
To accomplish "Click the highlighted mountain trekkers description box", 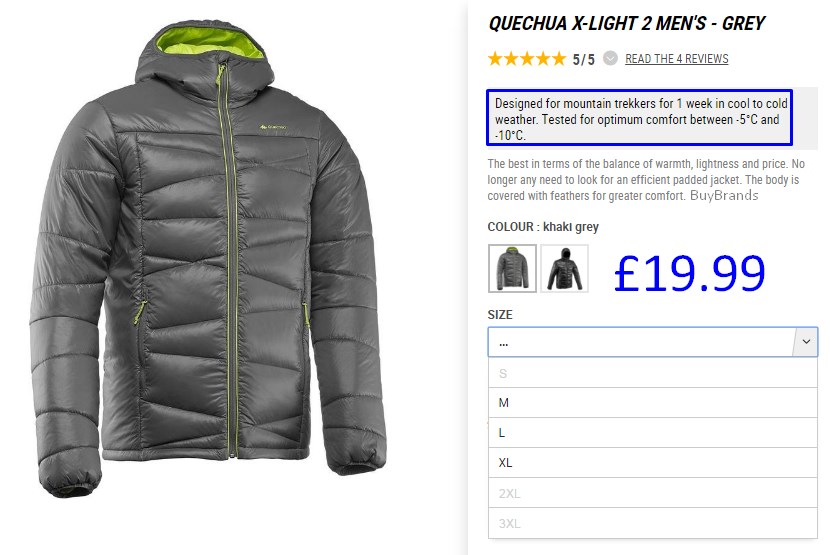I will tap(639, 118).
